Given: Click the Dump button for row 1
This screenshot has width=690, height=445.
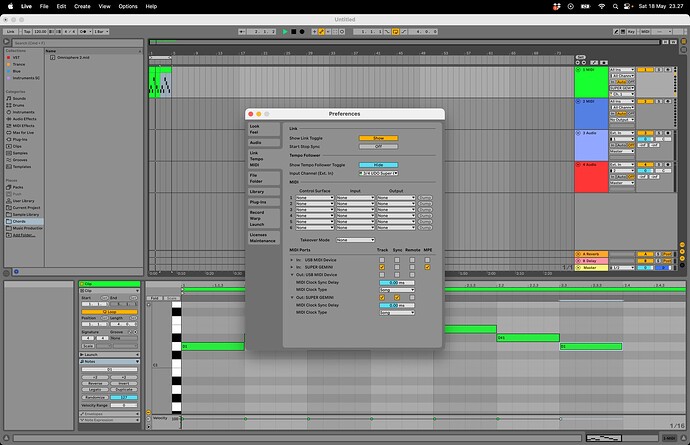Looking at the screenshot, I should (x=425, y=198).
